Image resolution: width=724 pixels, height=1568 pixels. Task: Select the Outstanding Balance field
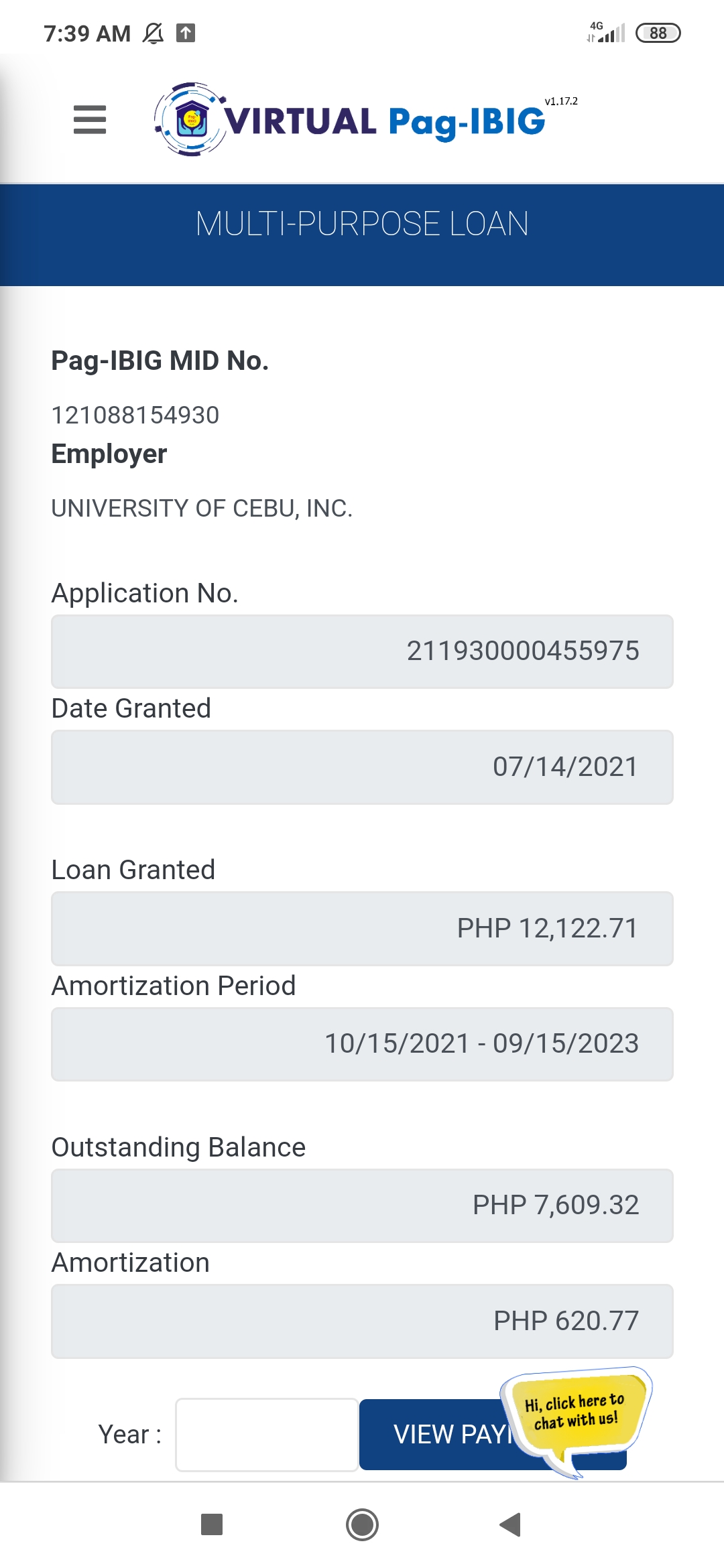click(x=362, y=1205)
